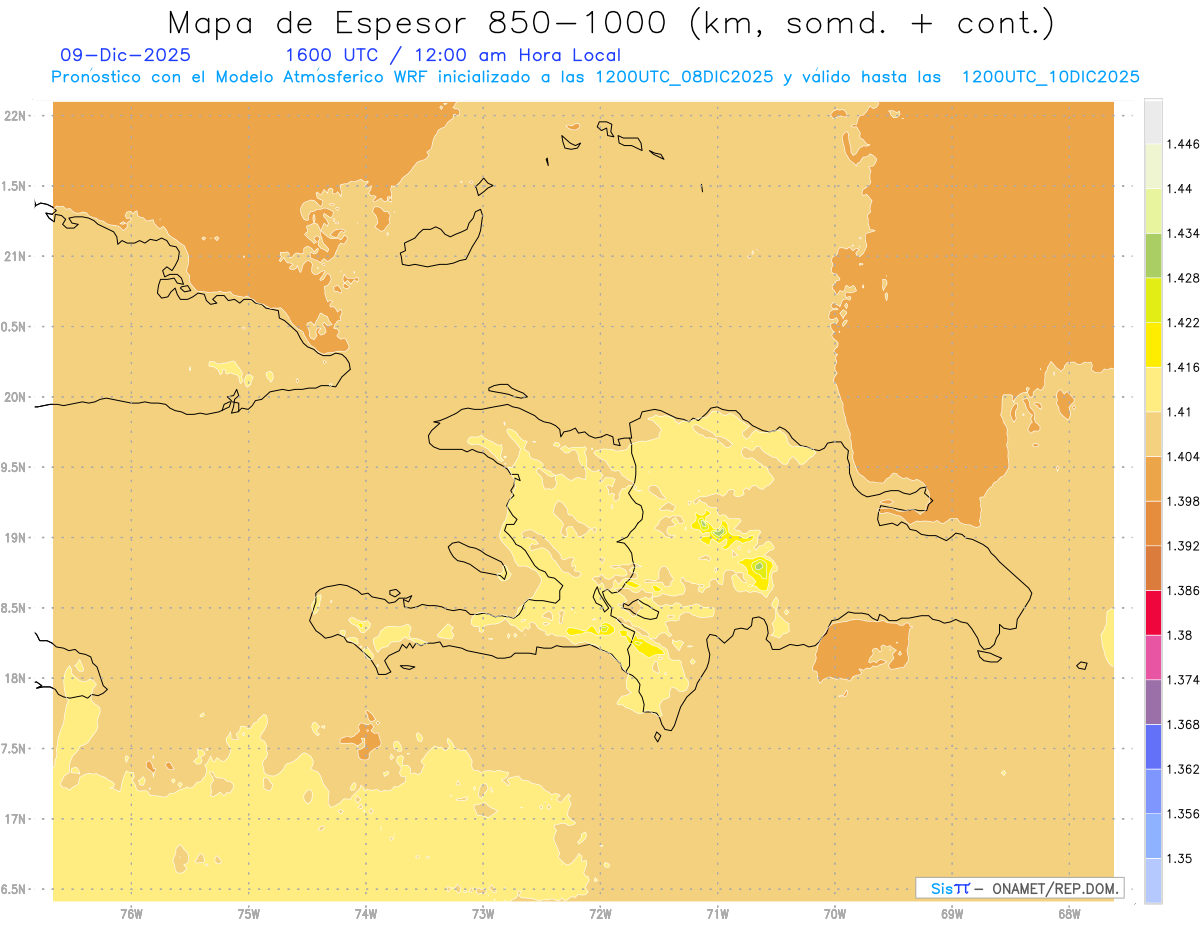Image resolution: width=1200 pixels, height=927 pixels.
Task: Select the bright yellow swatch between 1.416 and 1.422
Action: click(1153, 345)
